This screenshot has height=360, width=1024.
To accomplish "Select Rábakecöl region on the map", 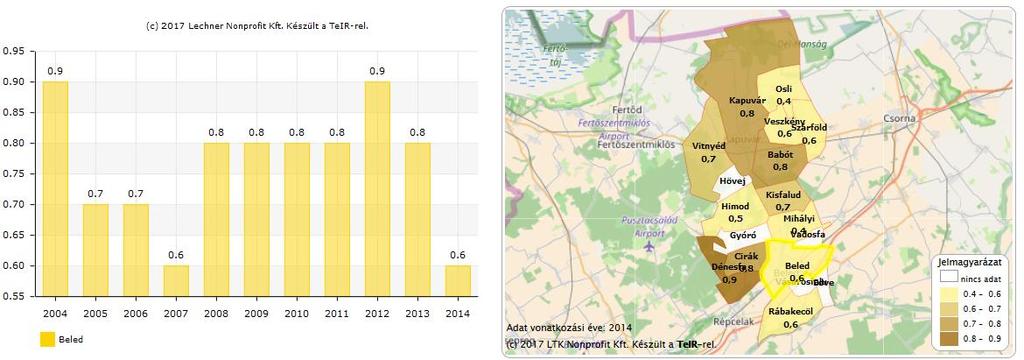I will [790, 318].
